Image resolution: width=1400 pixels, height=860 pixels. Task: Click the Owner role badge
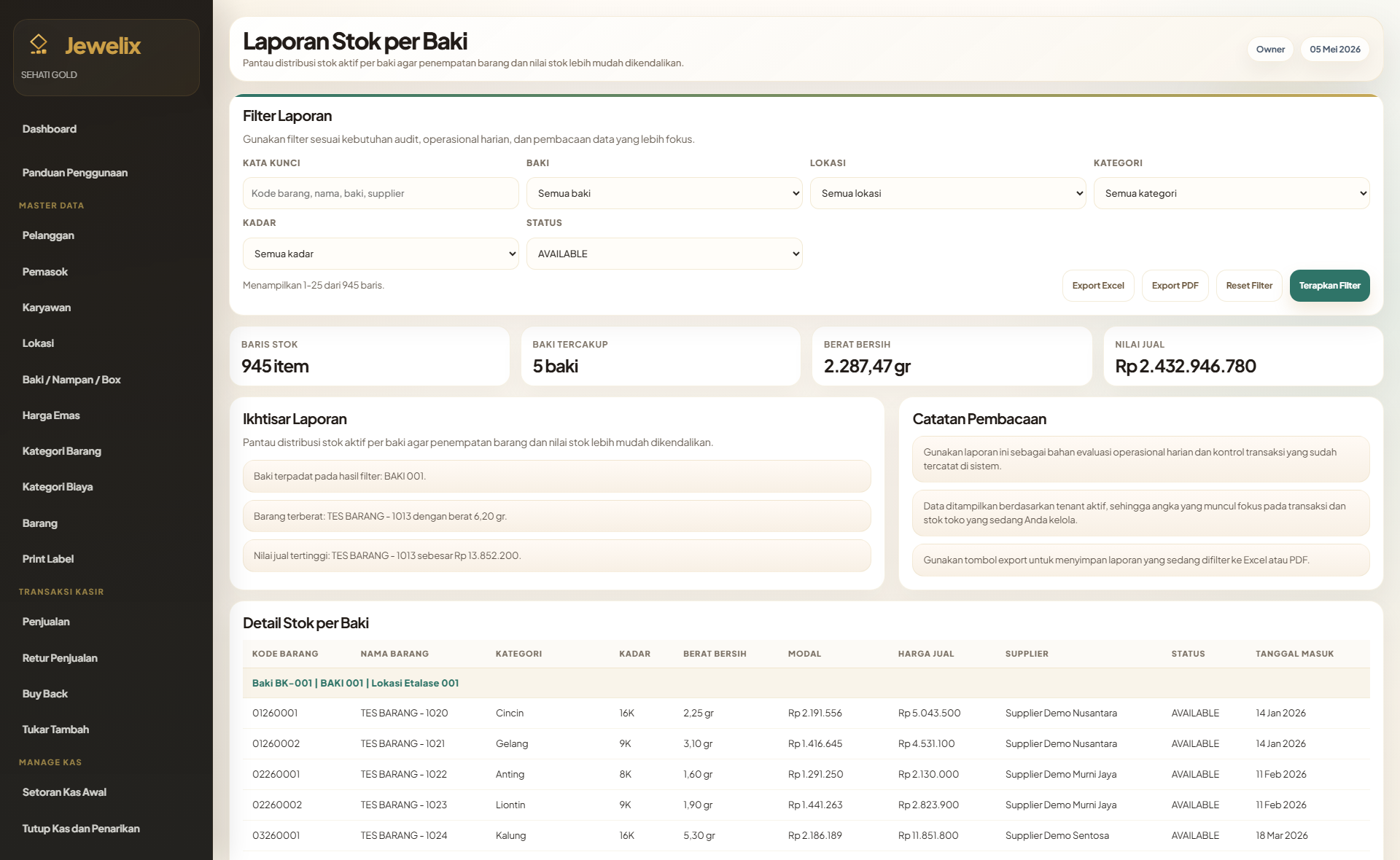(x=1270, y=50)
